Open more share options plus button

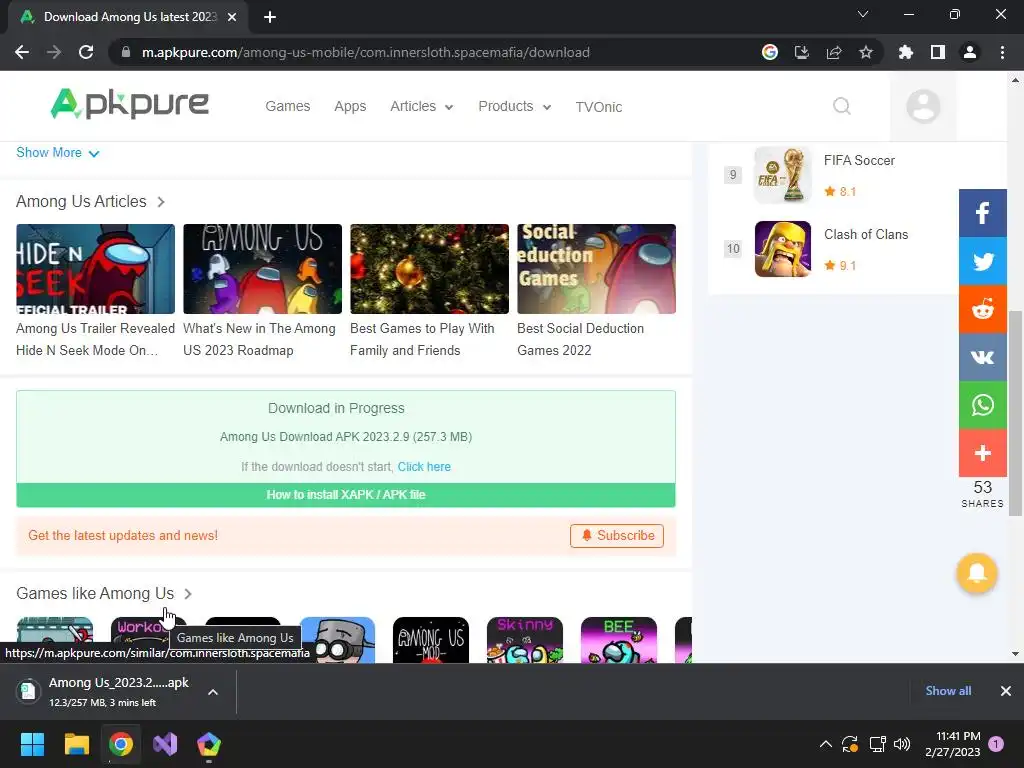click(x=982, y=453)
